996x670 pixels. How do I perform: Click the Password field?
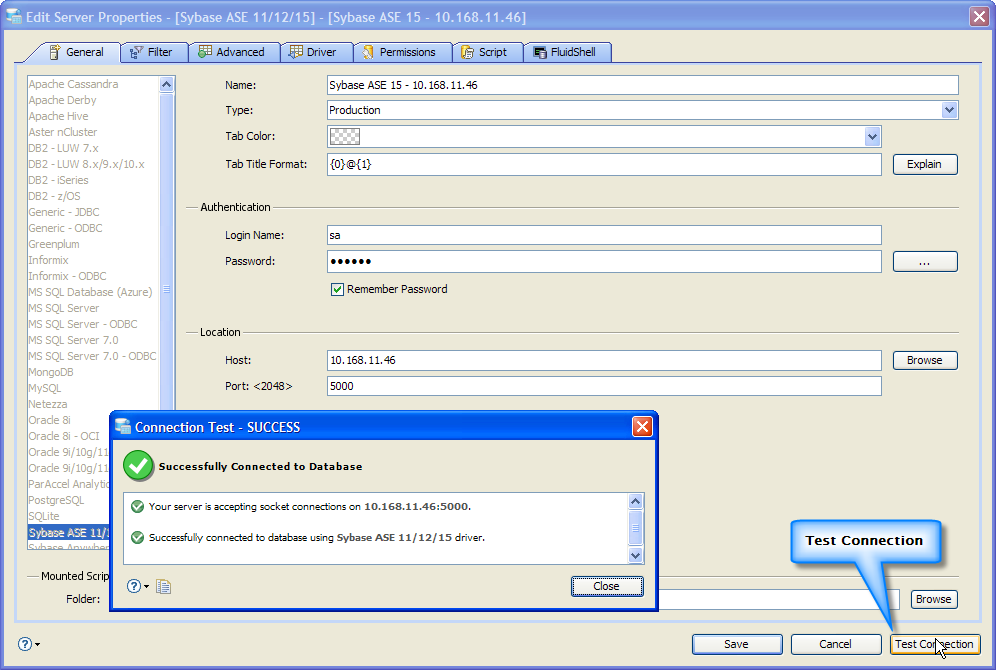[604, 261]
